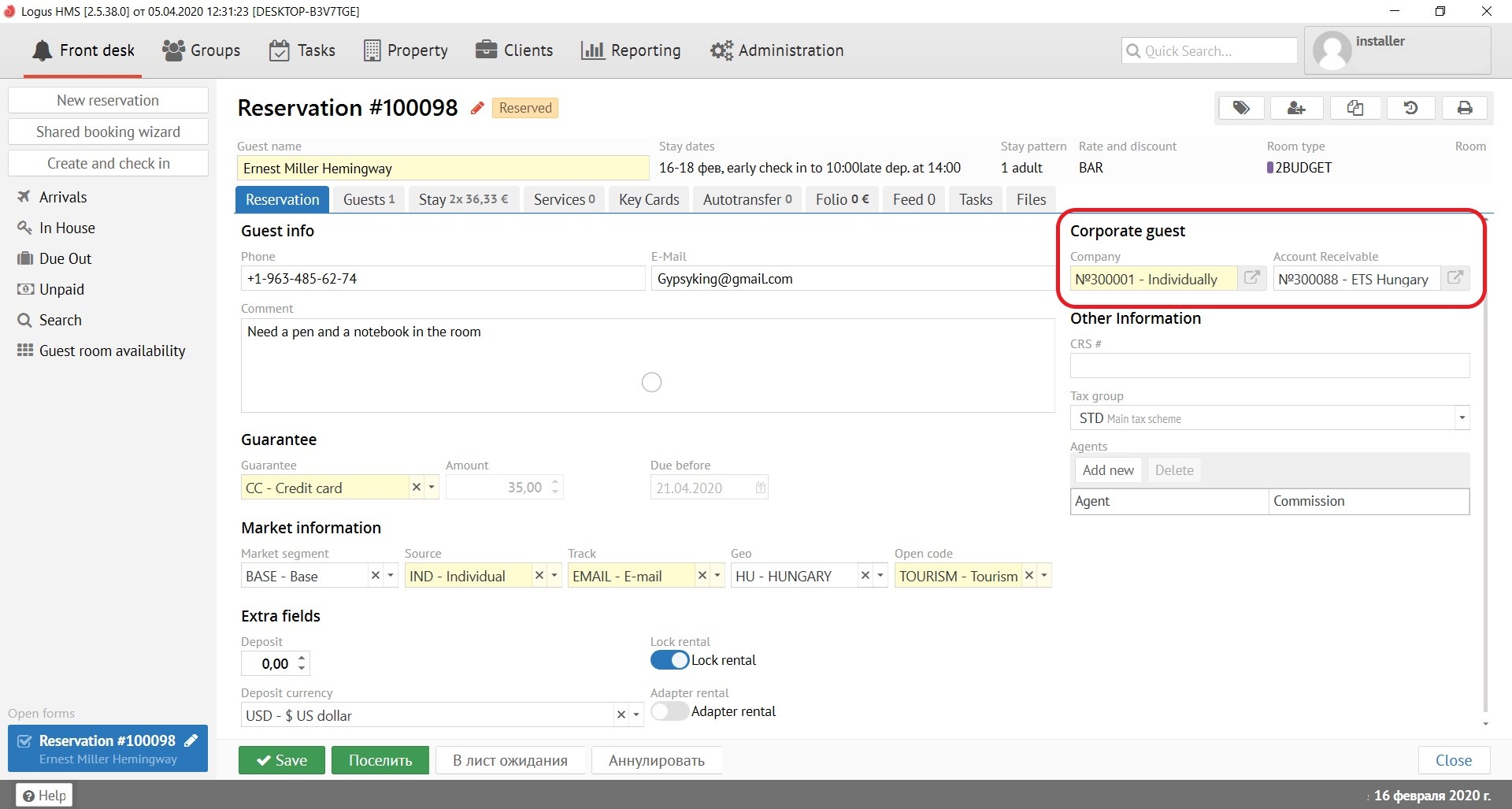Open Company link icon beside Individually
Viewport: 1512px width, 809px height.
pyautogui.click(x=1251, y=278)
